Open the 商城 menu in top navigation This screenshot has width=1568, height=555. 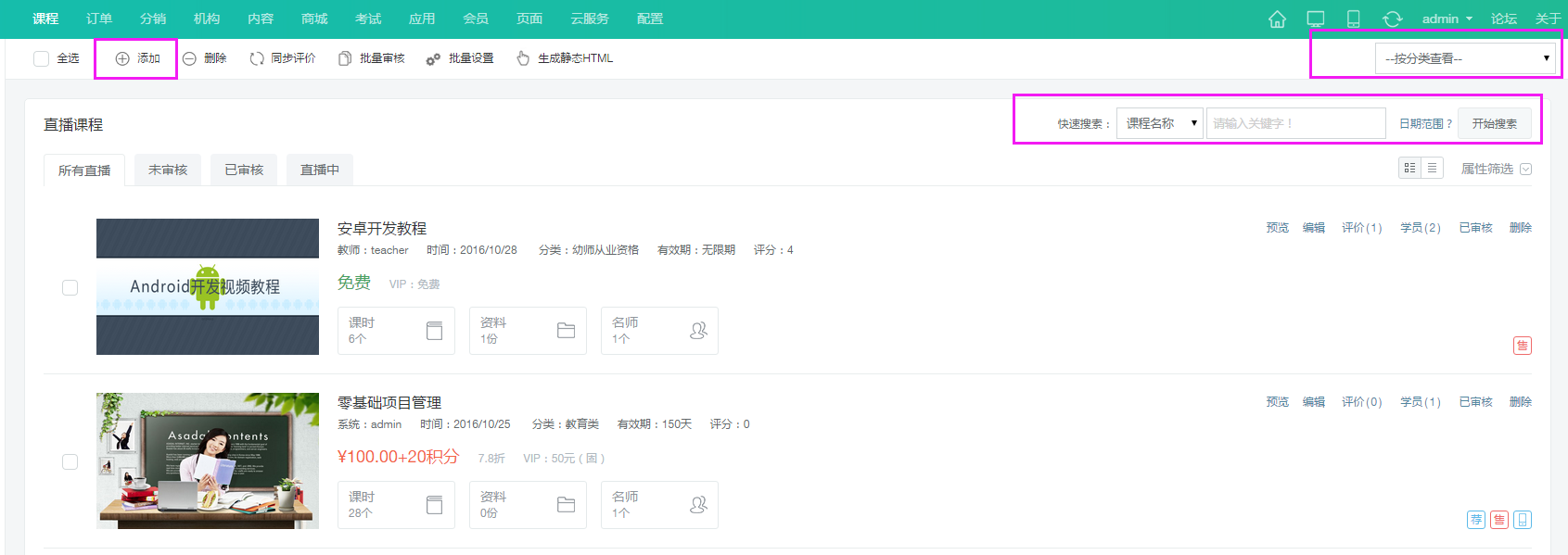pyautogui.click(x=314, y=19)
